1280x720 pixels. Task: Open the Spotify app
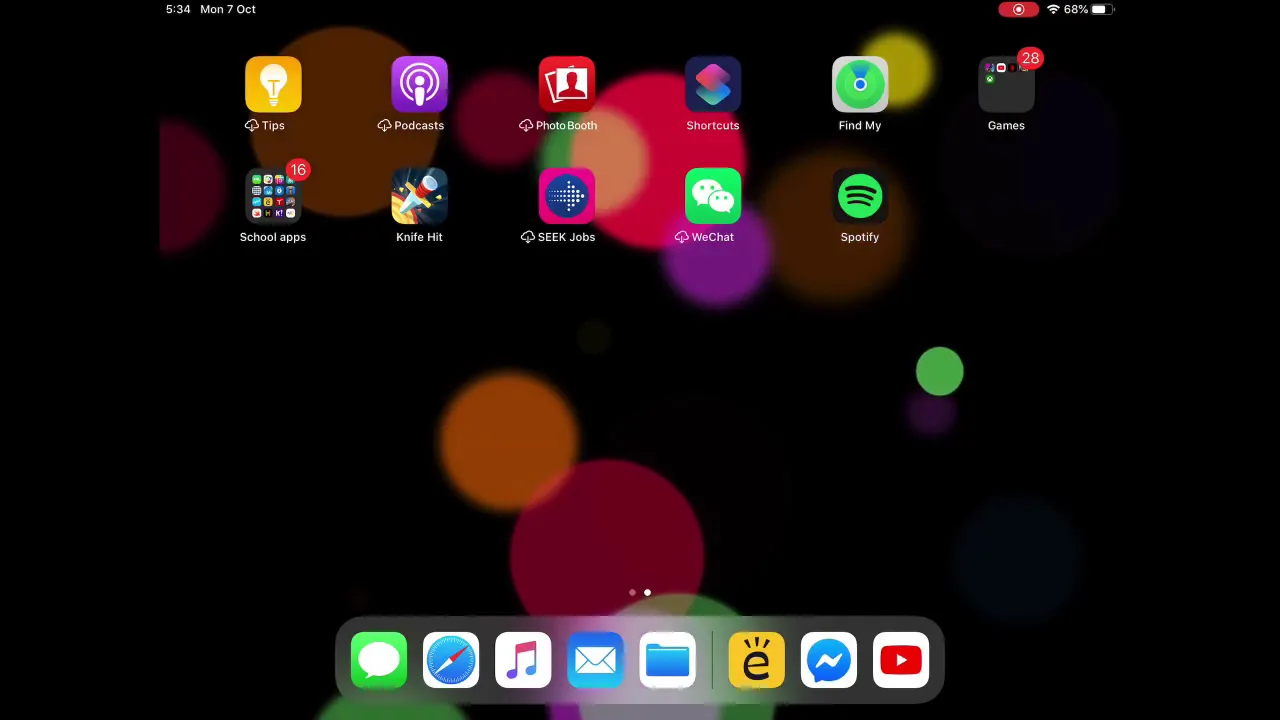coord(860,196)
